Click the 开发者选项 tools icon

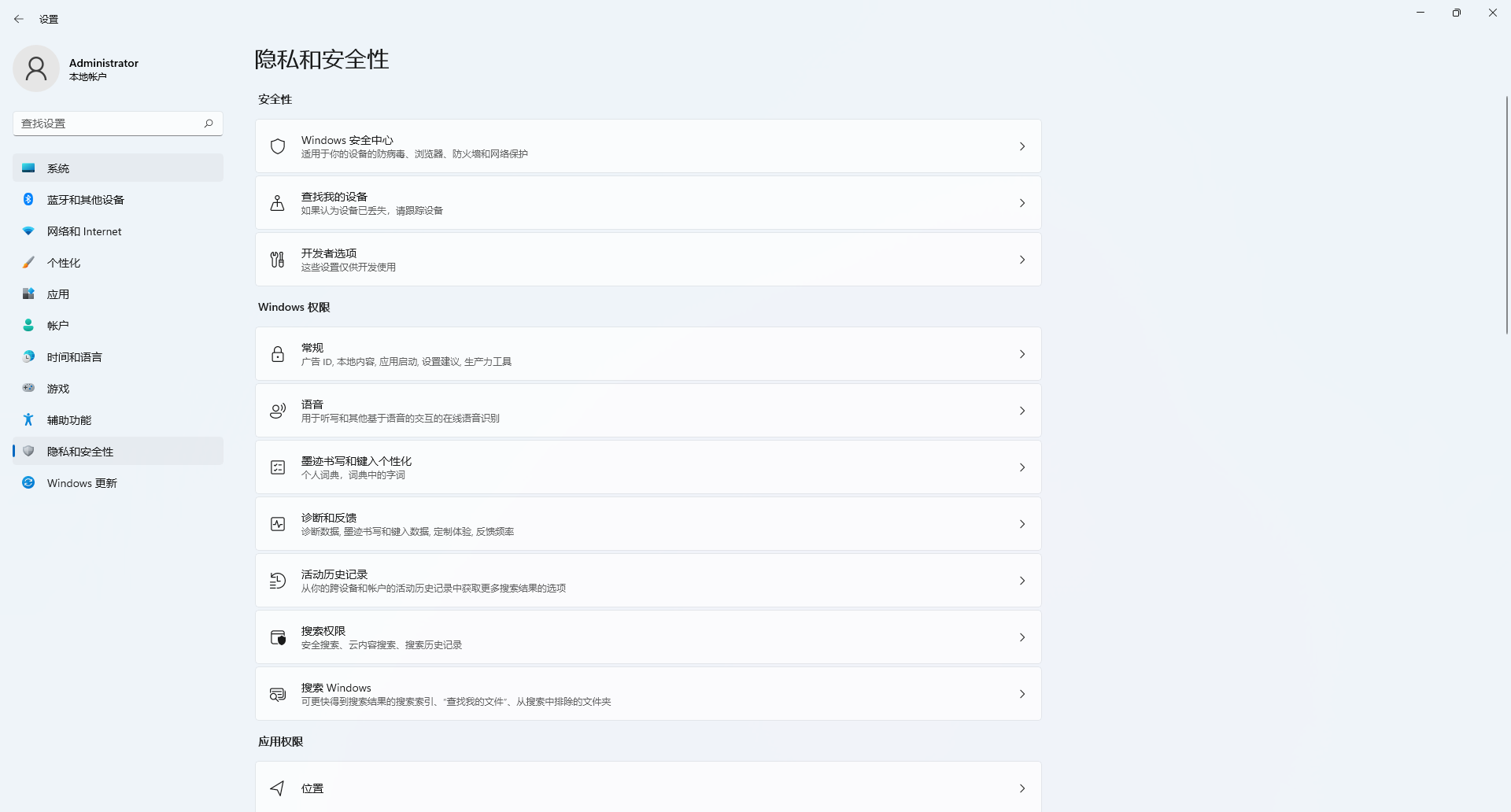pyautogui.click(x=278, y=260)
